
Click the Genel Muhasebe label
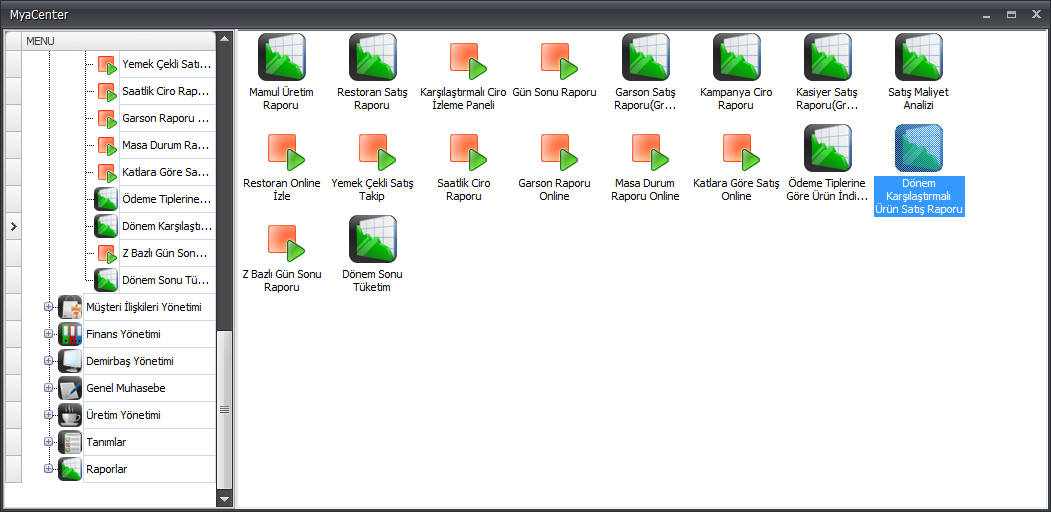coord(126,388)
